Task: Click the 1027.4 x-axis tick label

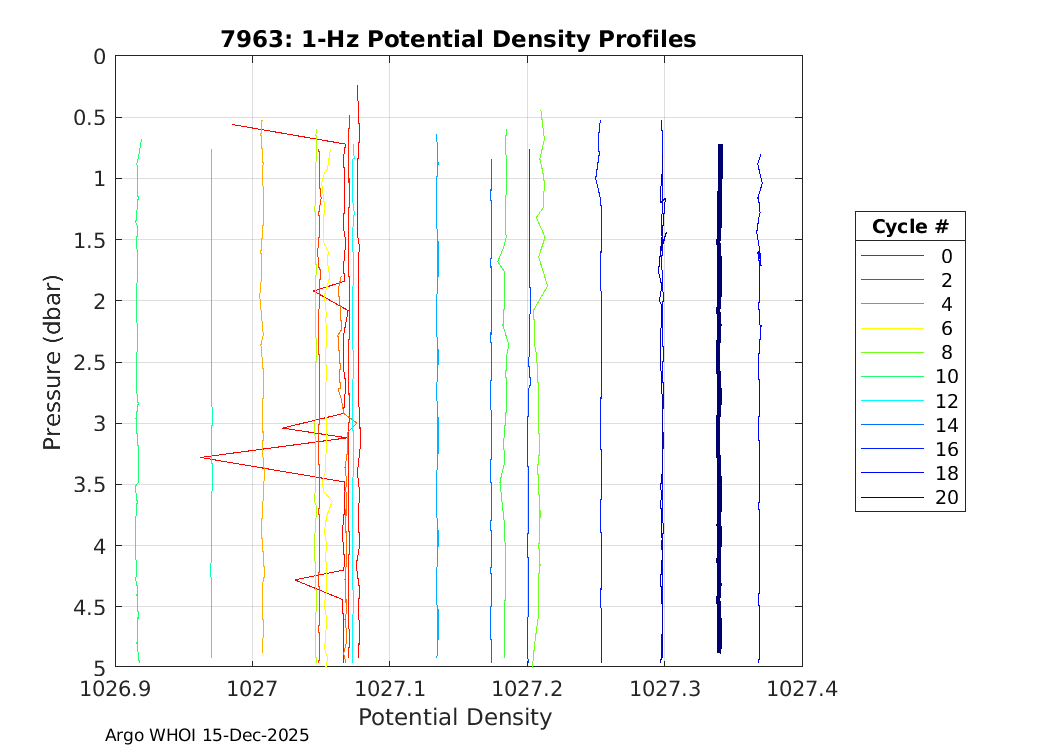Action: [801, 688]
